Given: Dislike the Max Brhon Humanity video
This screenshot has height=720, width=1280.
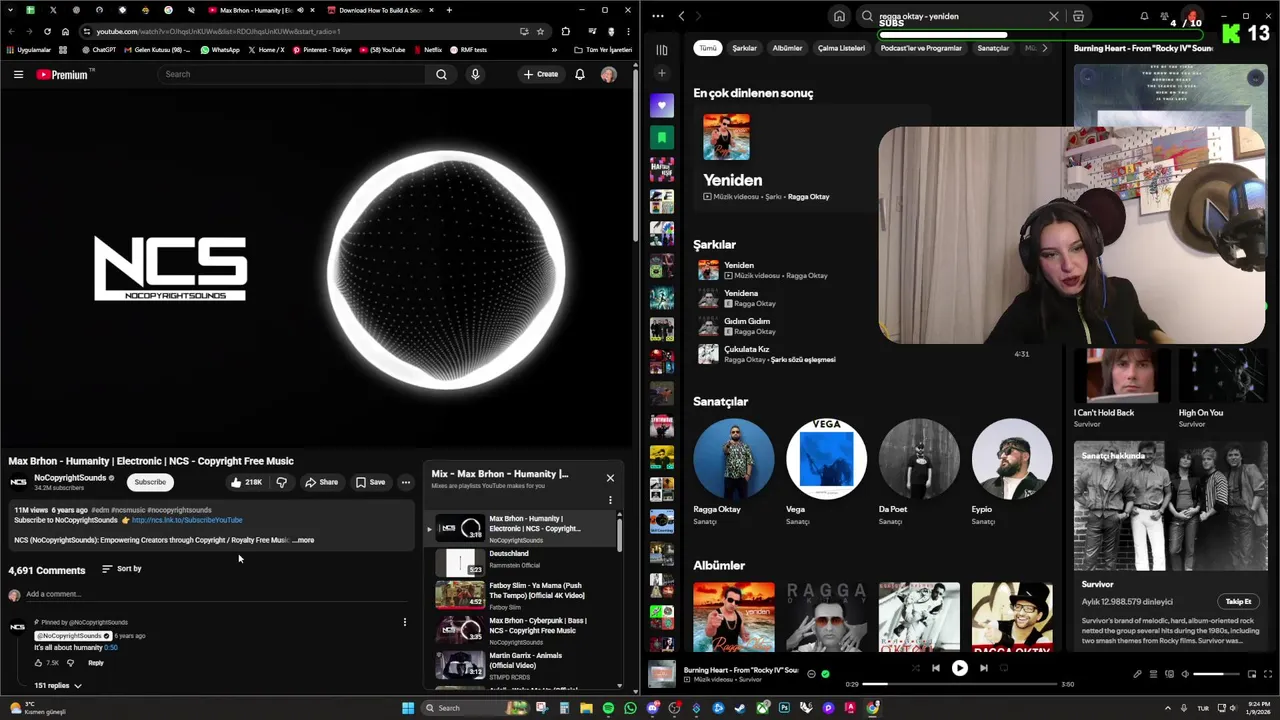Looking at the screenshot, I should coord(281,482).
